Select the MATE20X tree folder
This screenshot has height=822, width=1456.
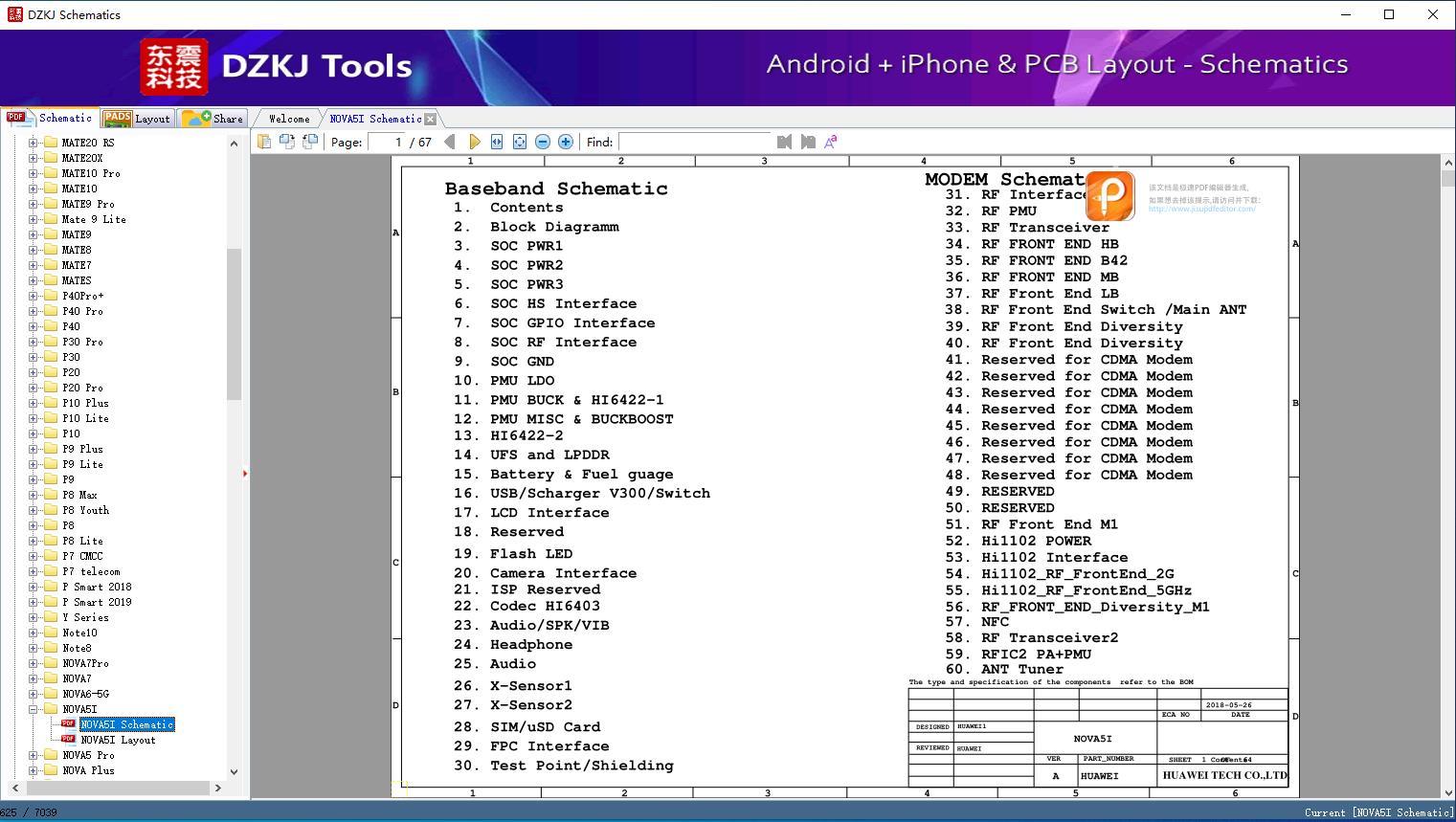(x=82, y=158)
